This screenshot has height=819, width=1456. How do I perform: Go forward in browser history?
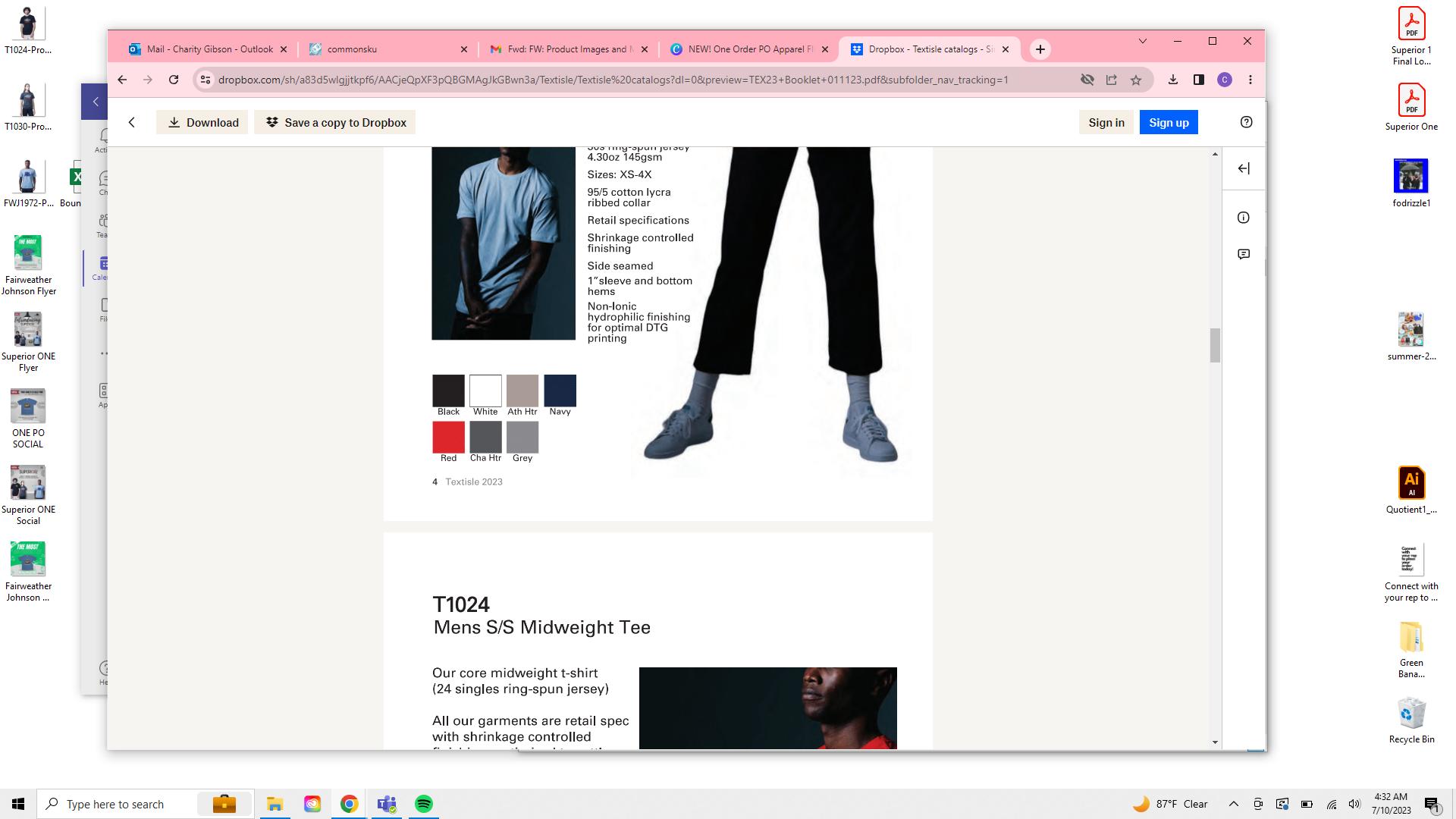tap(148, 80)
